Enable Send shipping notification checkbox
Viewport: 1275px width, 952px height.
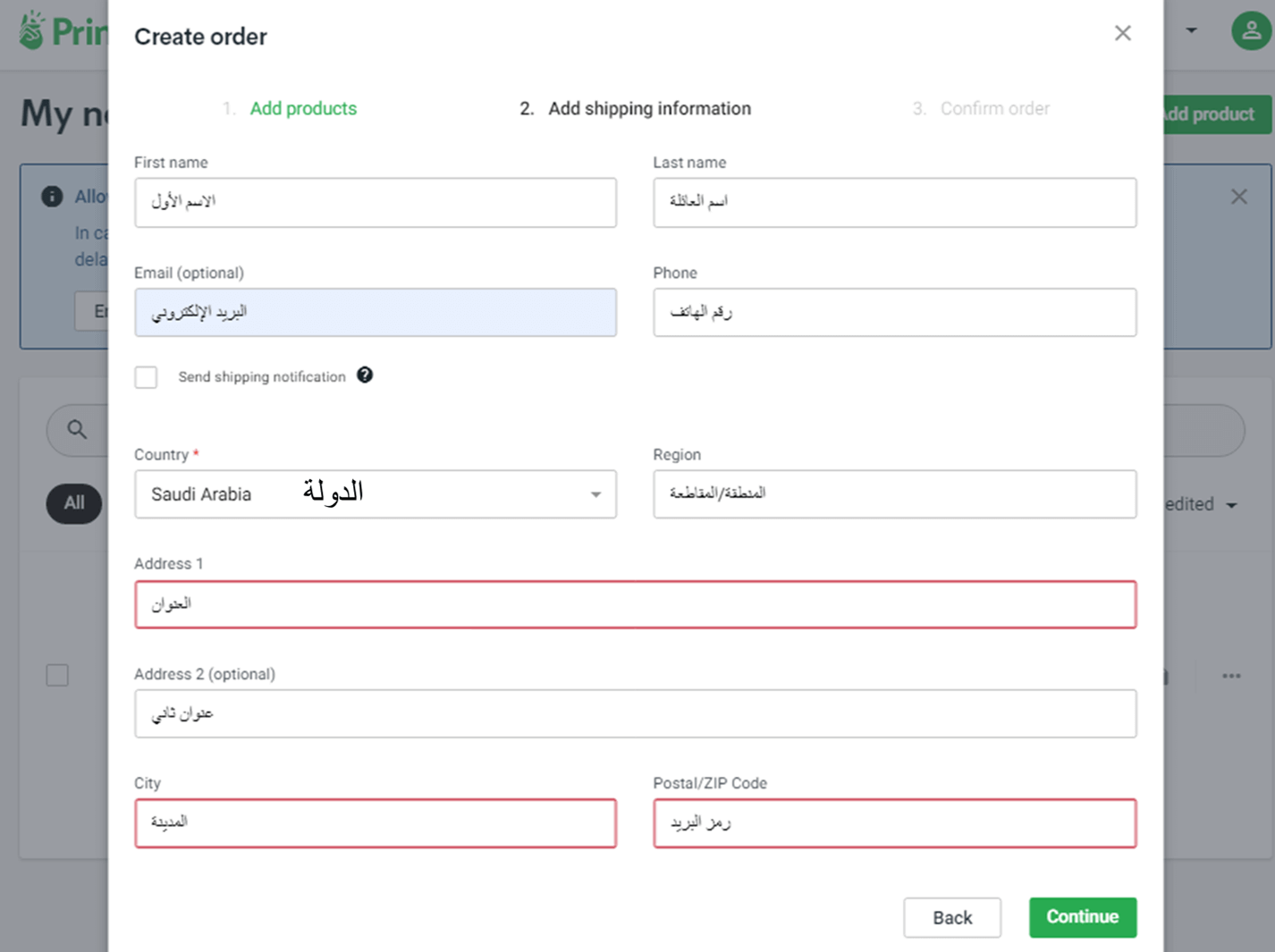(x=146, y=377)
